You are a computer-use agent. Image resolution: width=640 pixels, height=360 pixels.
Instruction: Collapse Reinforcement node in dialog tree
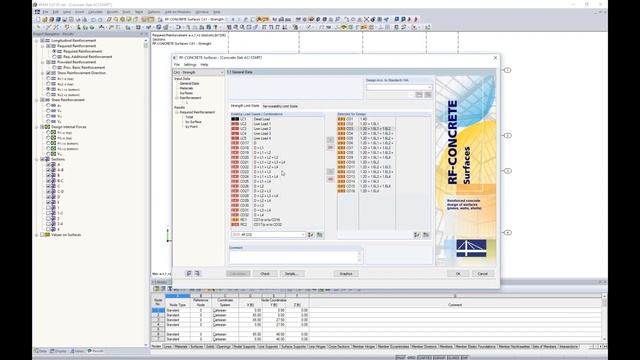[x=177, y=98]
